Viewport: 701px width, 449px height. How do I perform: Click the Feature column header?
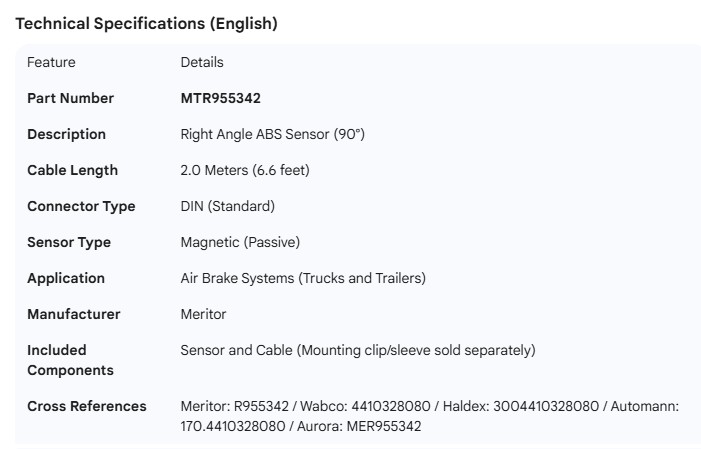[51, 62]
